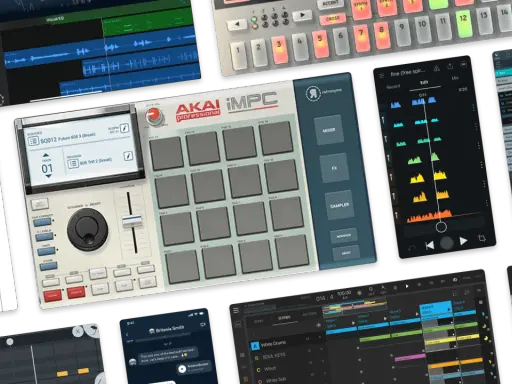Open options dots for the top blue track
Screen dimensions: 512x384
[473, 107]
